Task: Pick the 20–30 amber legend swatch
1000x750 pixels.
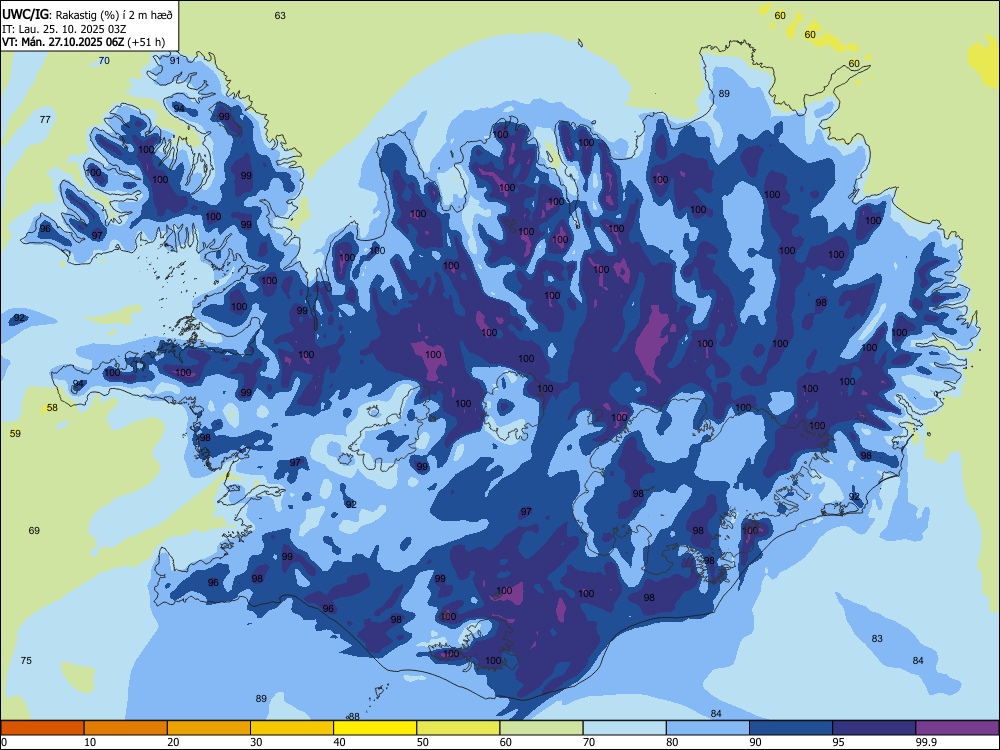Action: 209,728
